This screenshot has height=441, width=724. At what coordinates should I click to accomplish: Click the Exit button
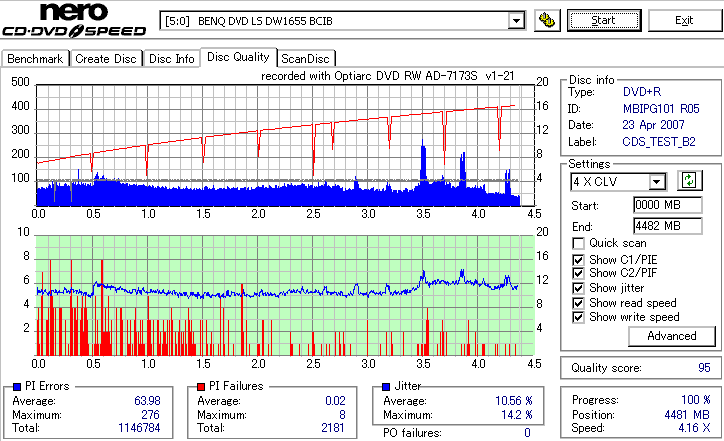click(684, 20)
